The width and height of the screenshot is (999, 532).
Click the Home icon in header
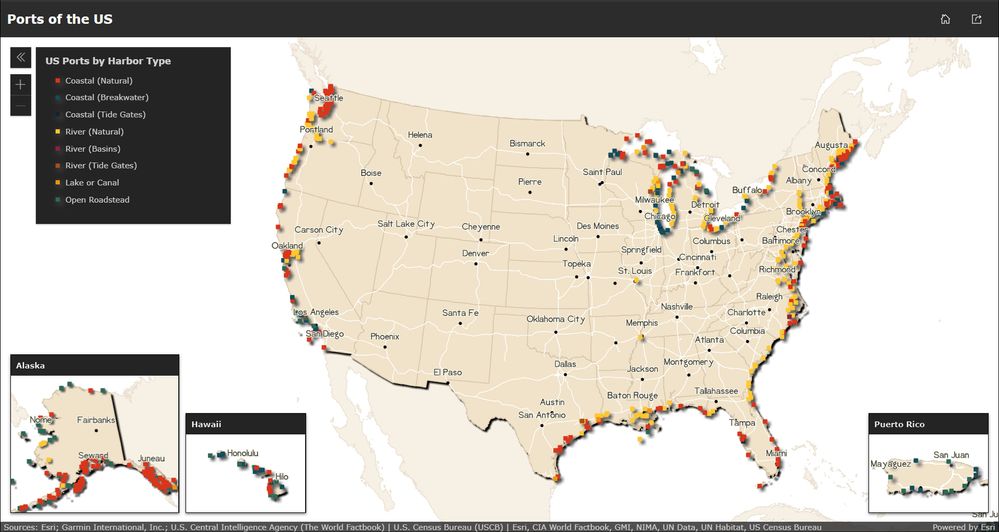click(x=945, y=19)
